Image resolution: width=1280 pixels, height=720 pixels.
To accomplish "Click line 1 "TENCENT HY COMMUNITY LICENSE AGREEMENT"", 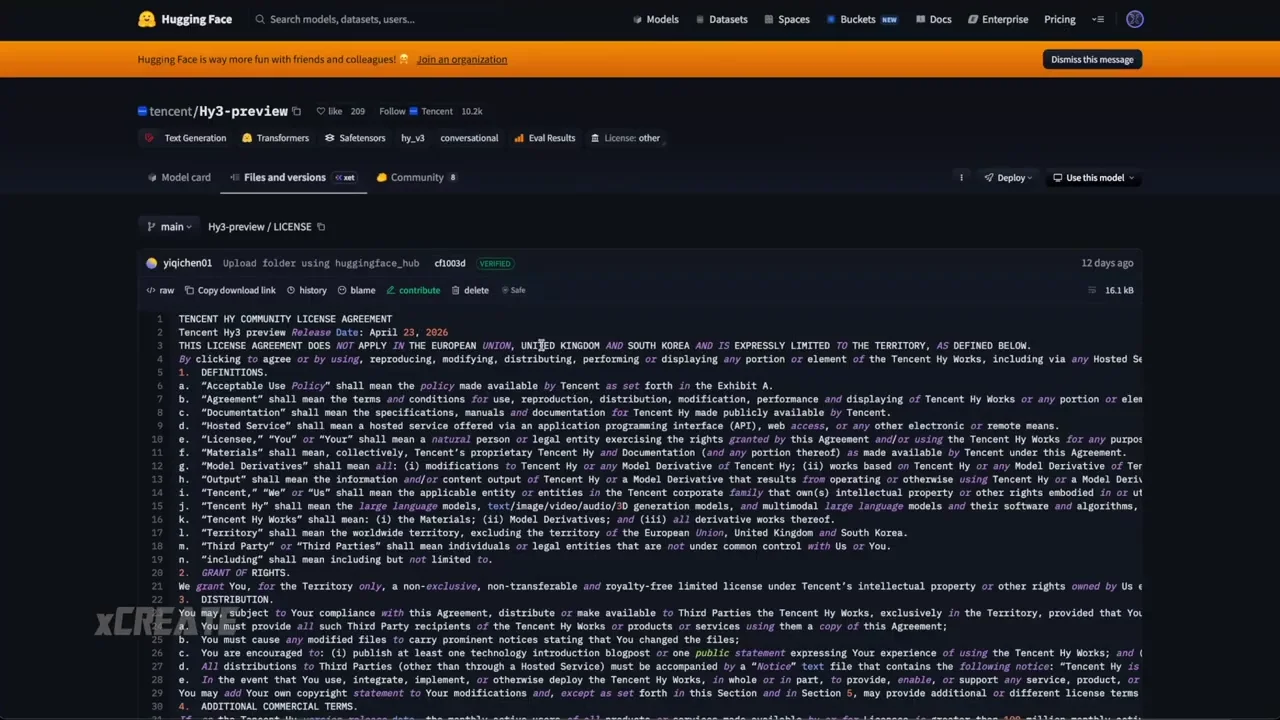I will point(285,319).
